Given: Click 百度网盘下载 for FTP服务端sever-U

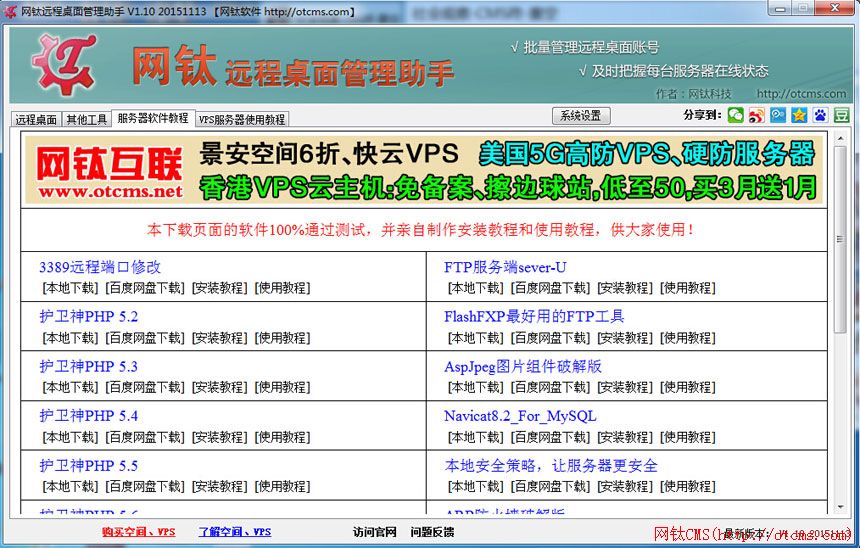Looking at the screenshot, I should 551,288.
